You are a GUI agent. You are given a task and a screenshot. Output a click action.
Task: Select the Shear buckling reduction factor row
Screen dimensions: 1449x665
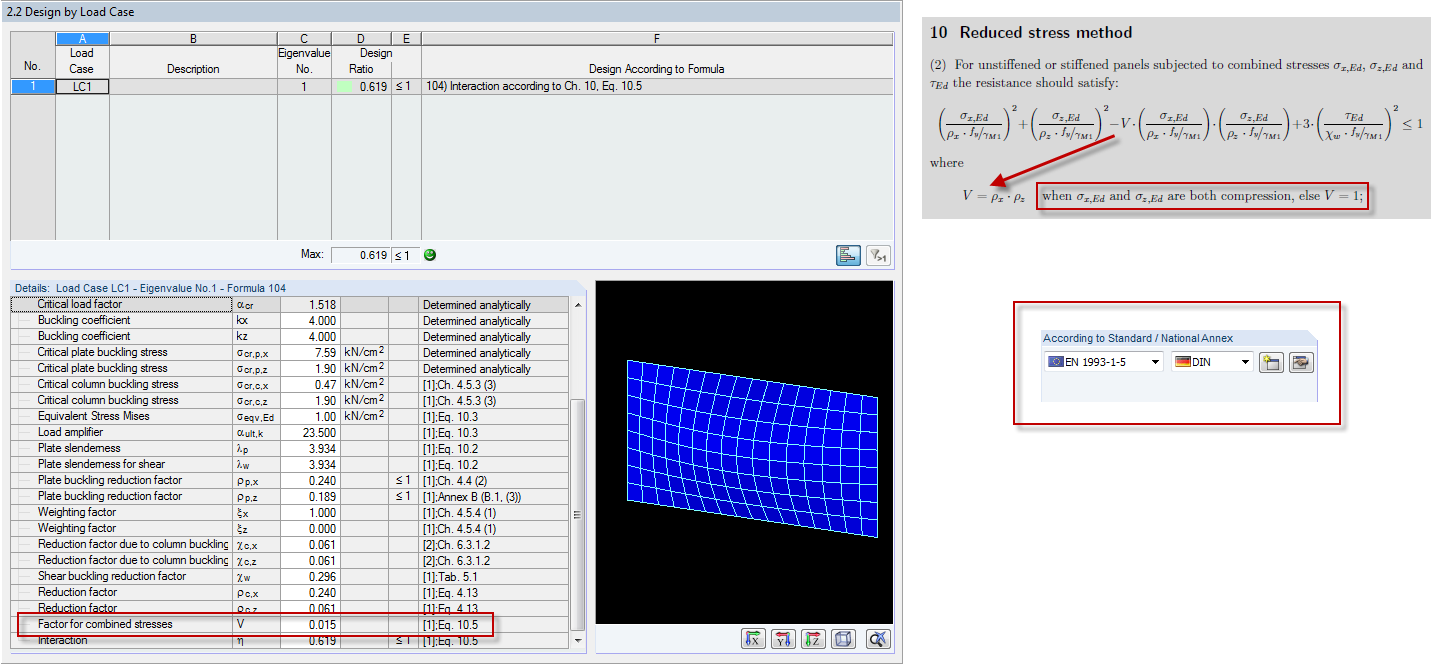(x=290, y=577)
